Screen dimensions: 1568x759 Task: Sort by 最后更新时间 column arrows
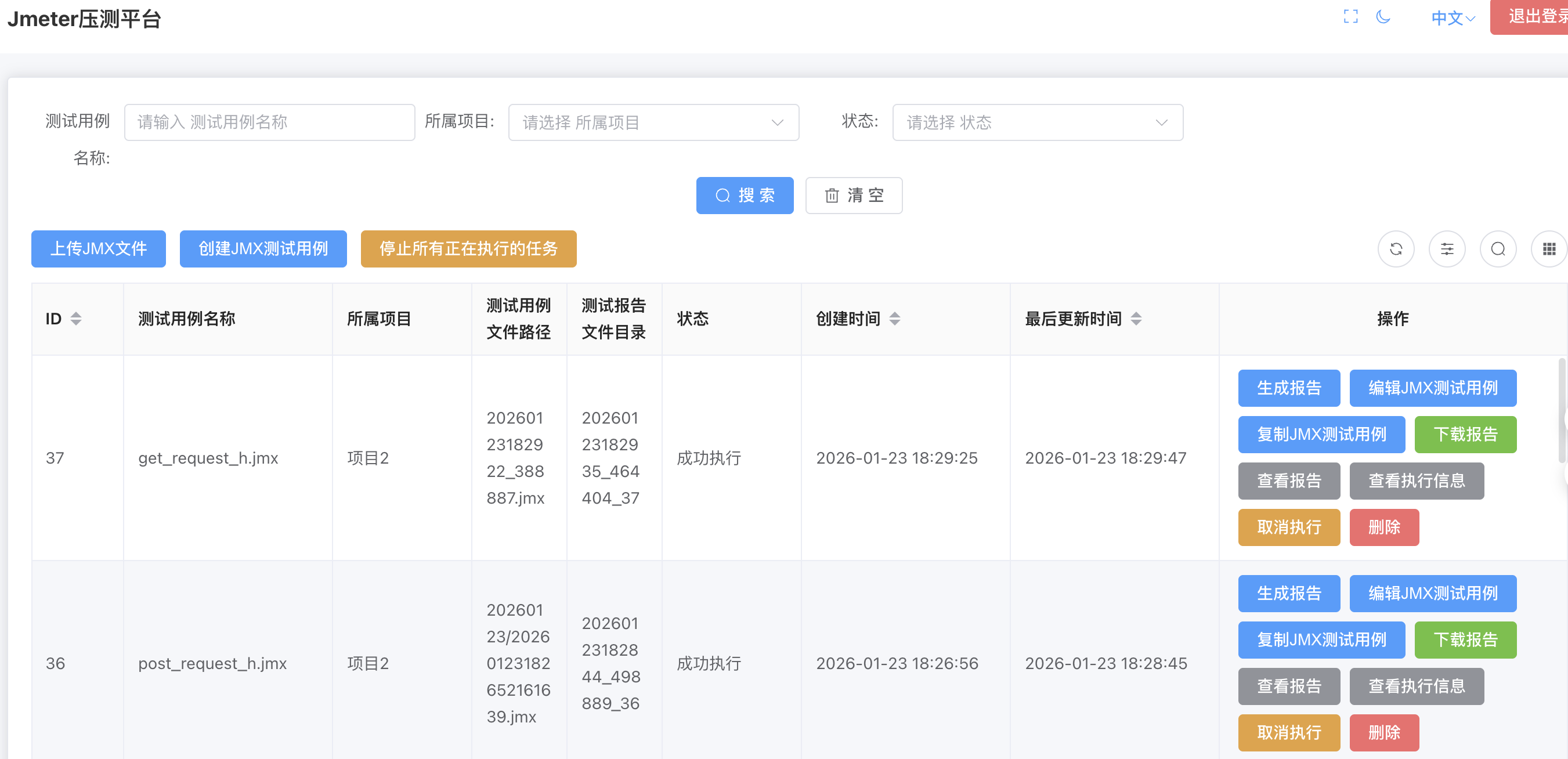click(x=1136, y=319)
